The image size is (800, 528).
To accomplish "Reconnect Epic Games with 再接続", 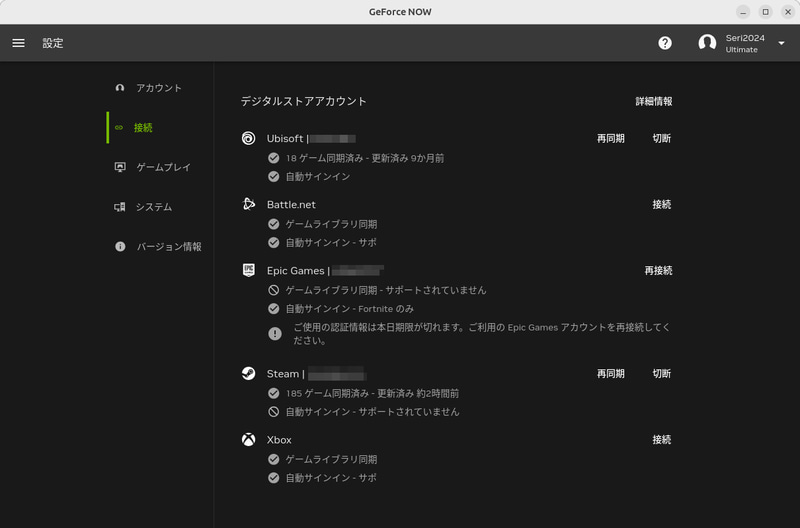I will click(x=658, y=270).
